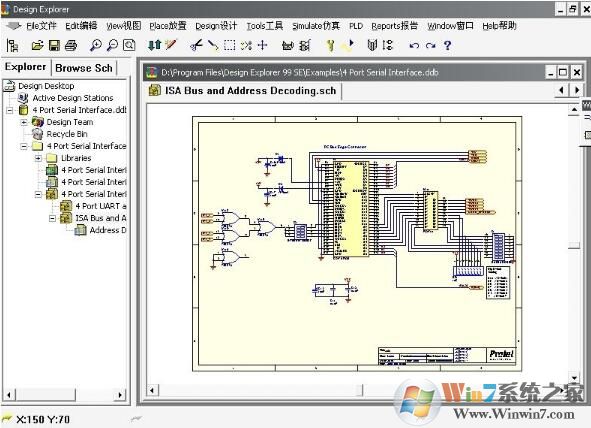Open the Reports 报告 menu
The image size is (591, 428).
tap(395, 26)
